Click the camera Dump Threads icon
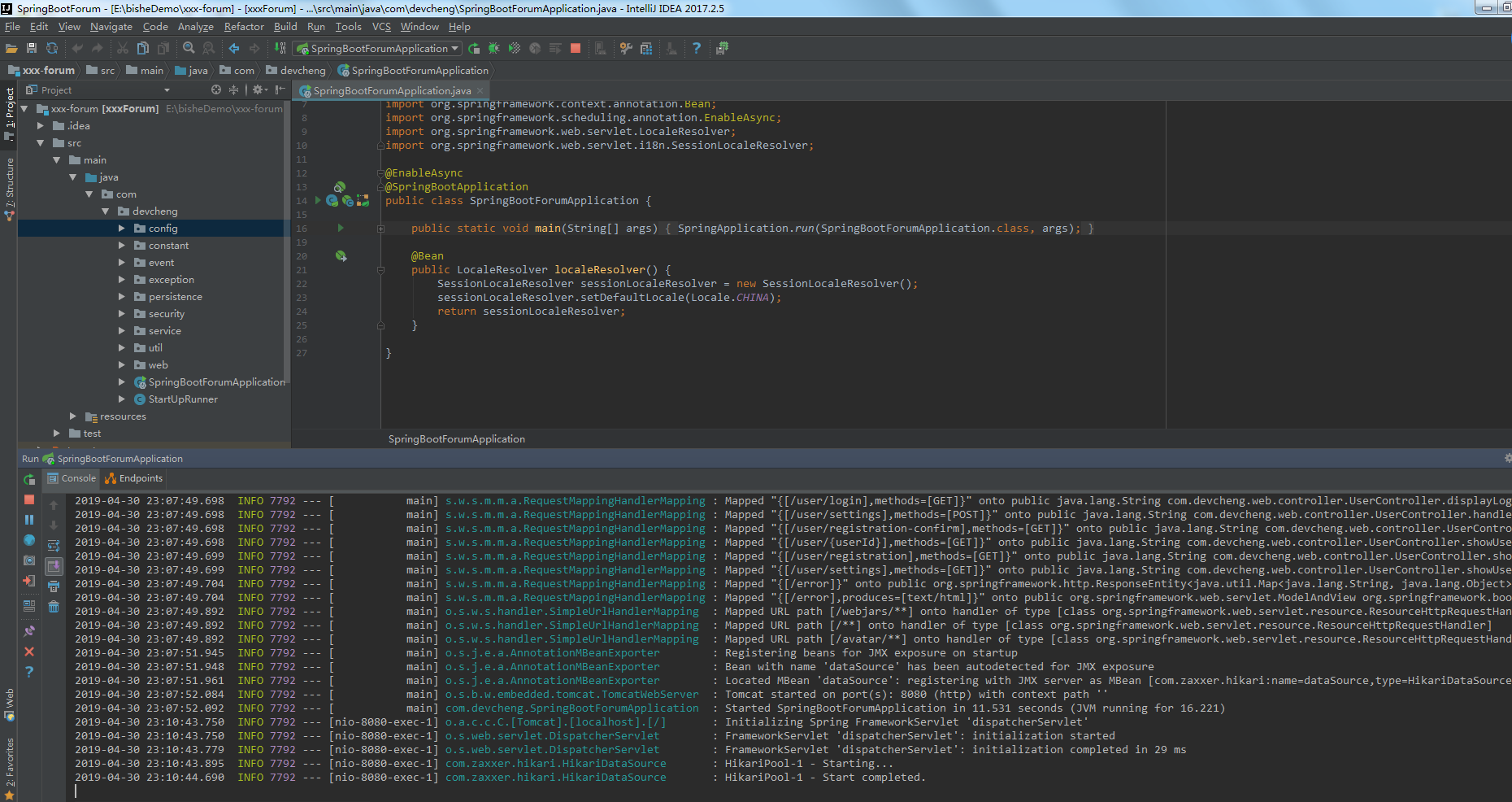Screen dimensions: 1512x802 coord(29,560)
